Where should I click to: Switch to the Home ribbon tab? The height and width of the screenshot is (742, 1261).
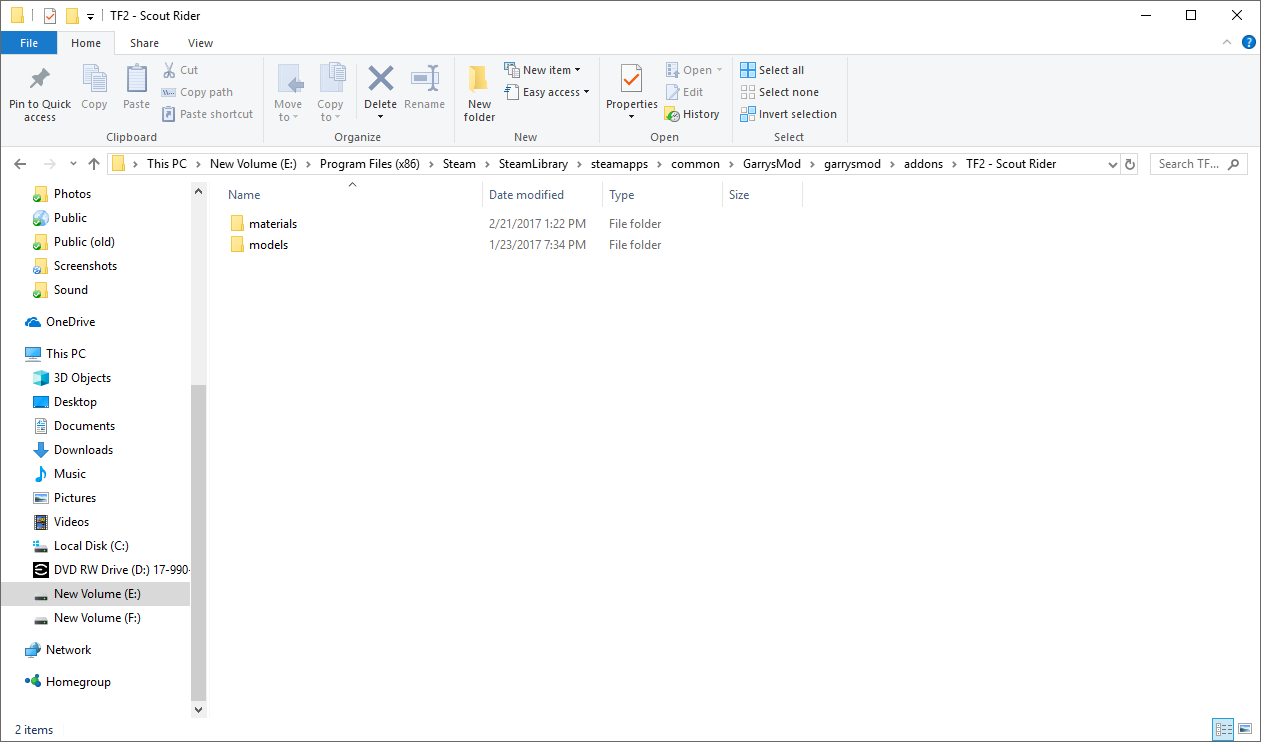86,43
